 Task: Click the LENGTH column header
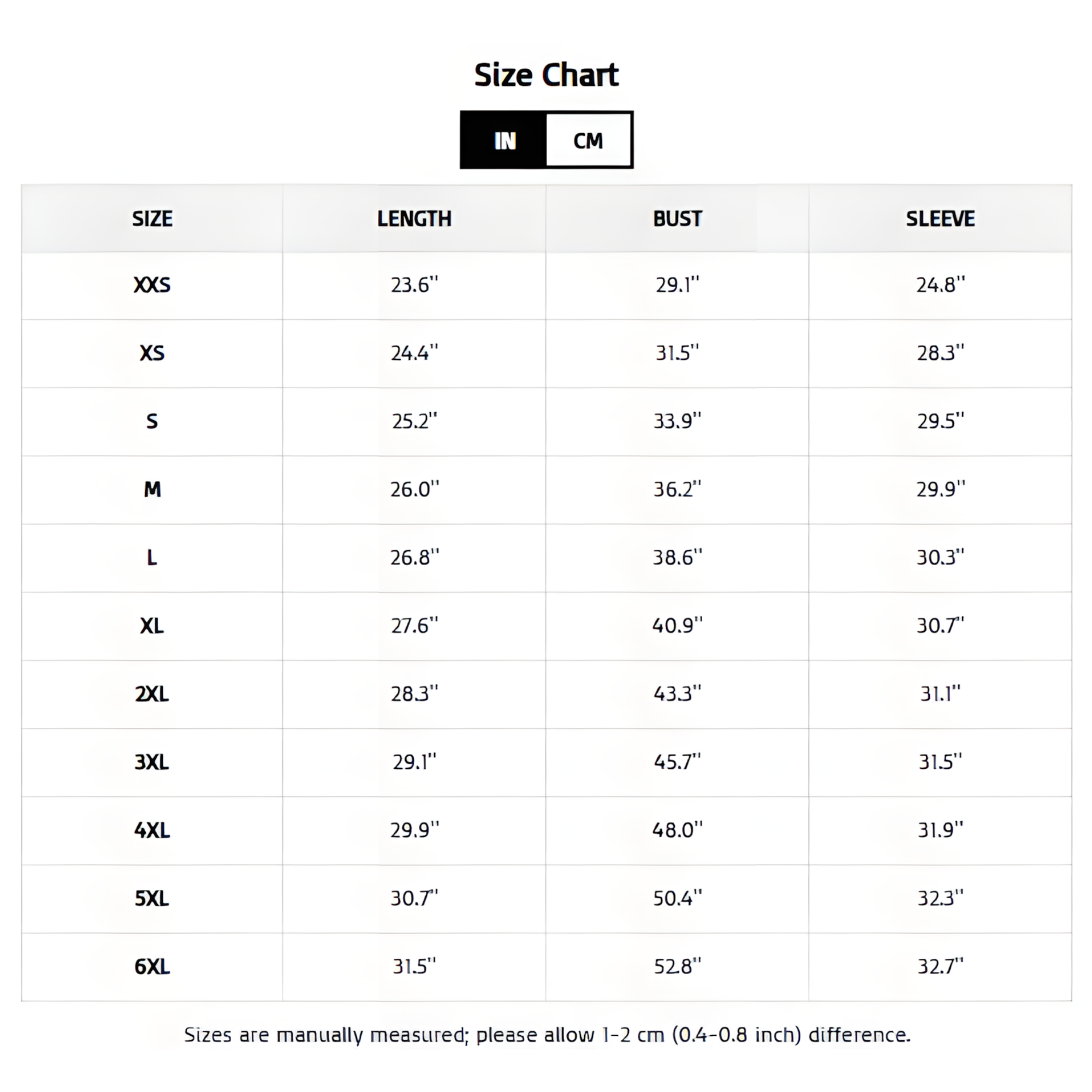414,219
